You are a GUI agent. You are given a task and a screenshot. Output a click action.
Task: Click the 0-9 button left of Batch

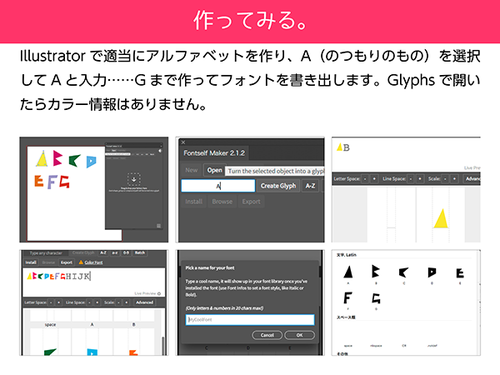(126, 253)
